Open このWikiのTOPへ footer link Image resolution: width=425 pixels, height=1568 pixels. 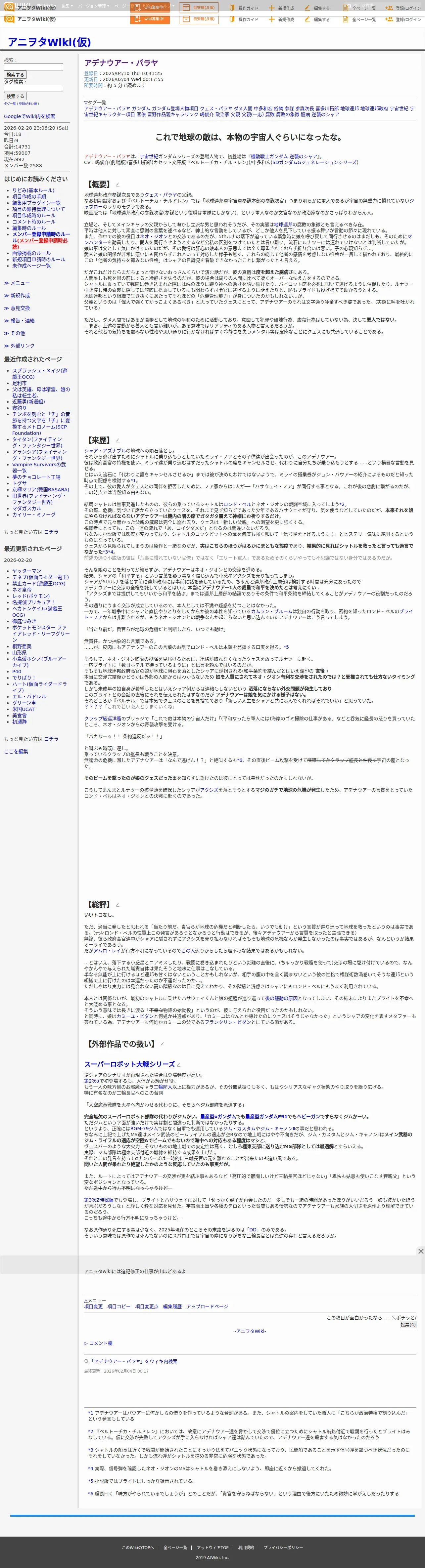click(x=138, y=1543)
